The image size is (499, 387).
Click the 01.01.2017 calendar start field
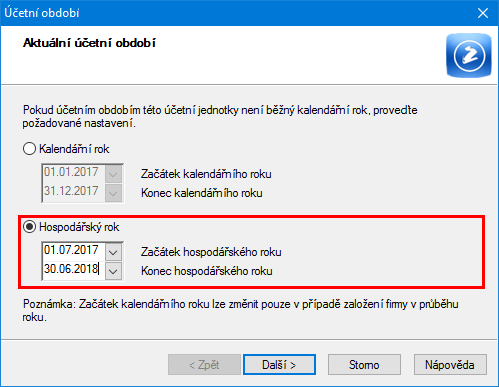[x=74, y=172]
